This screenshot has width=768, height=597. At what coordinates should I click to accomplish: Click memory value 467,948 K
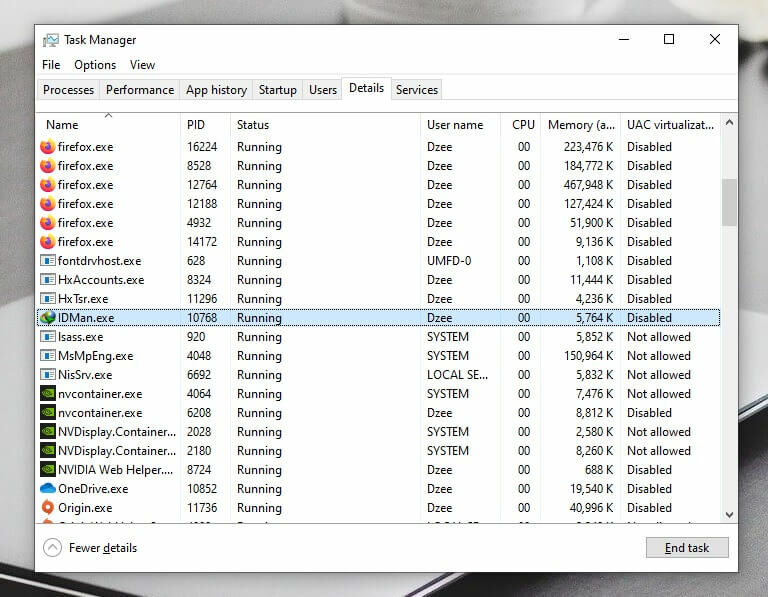[x=588, y=185]
